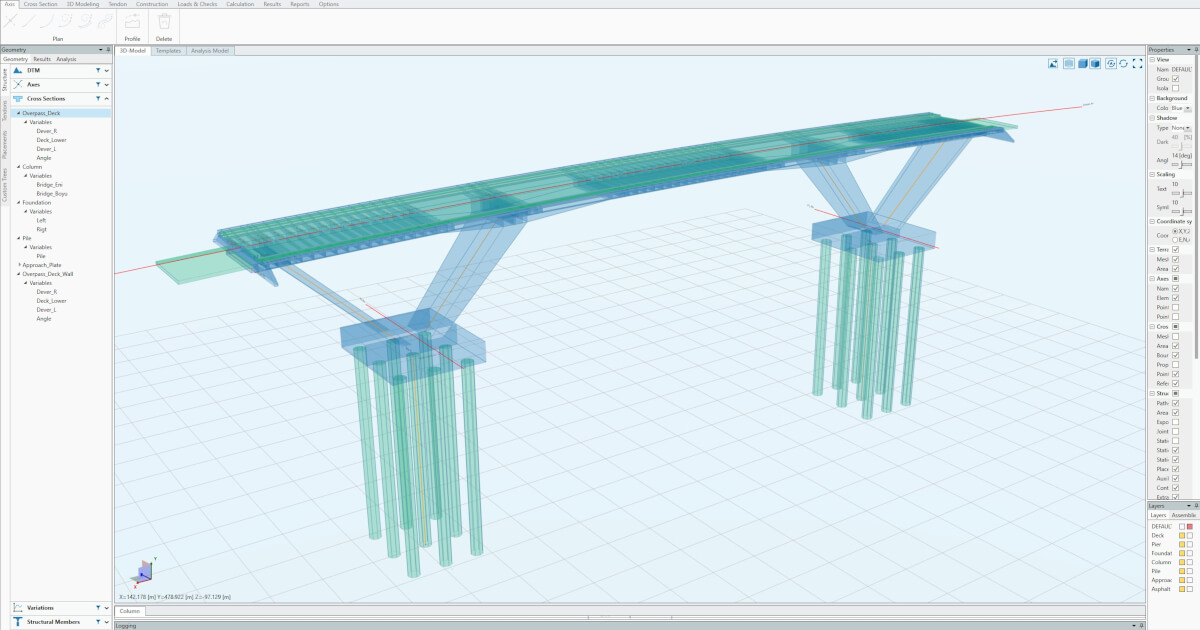Click the filter icon beside Cross Sections
Viewport: 1200px width, 630px height.
point(98,99)
